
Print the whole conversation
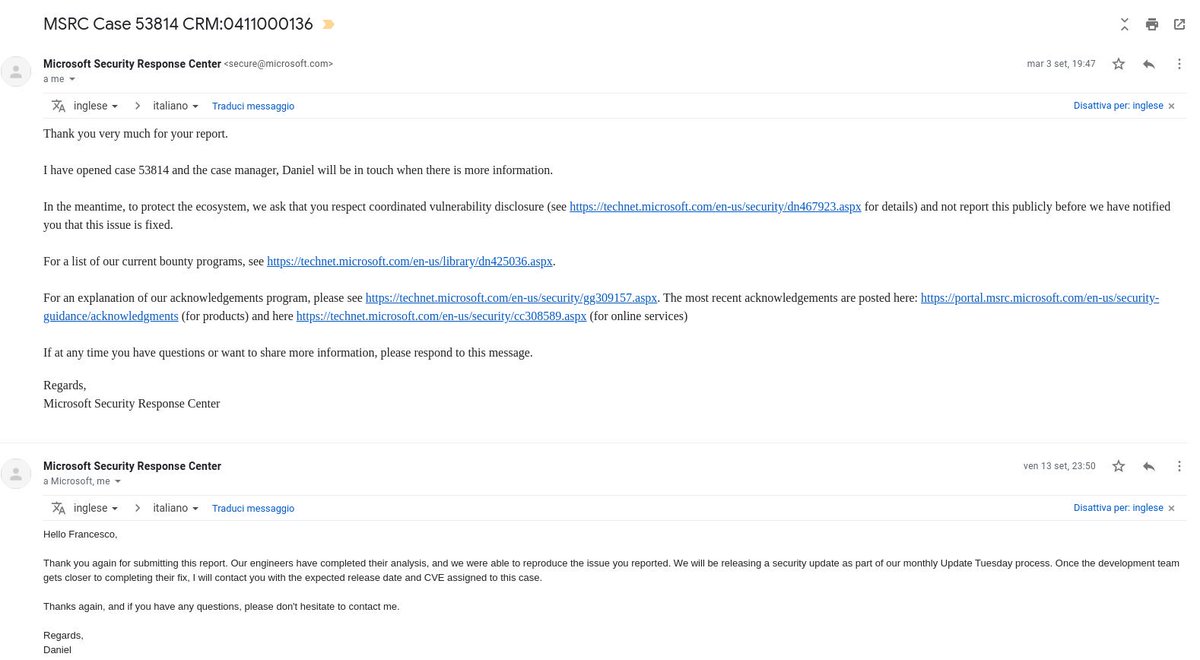pos(1152,24)
